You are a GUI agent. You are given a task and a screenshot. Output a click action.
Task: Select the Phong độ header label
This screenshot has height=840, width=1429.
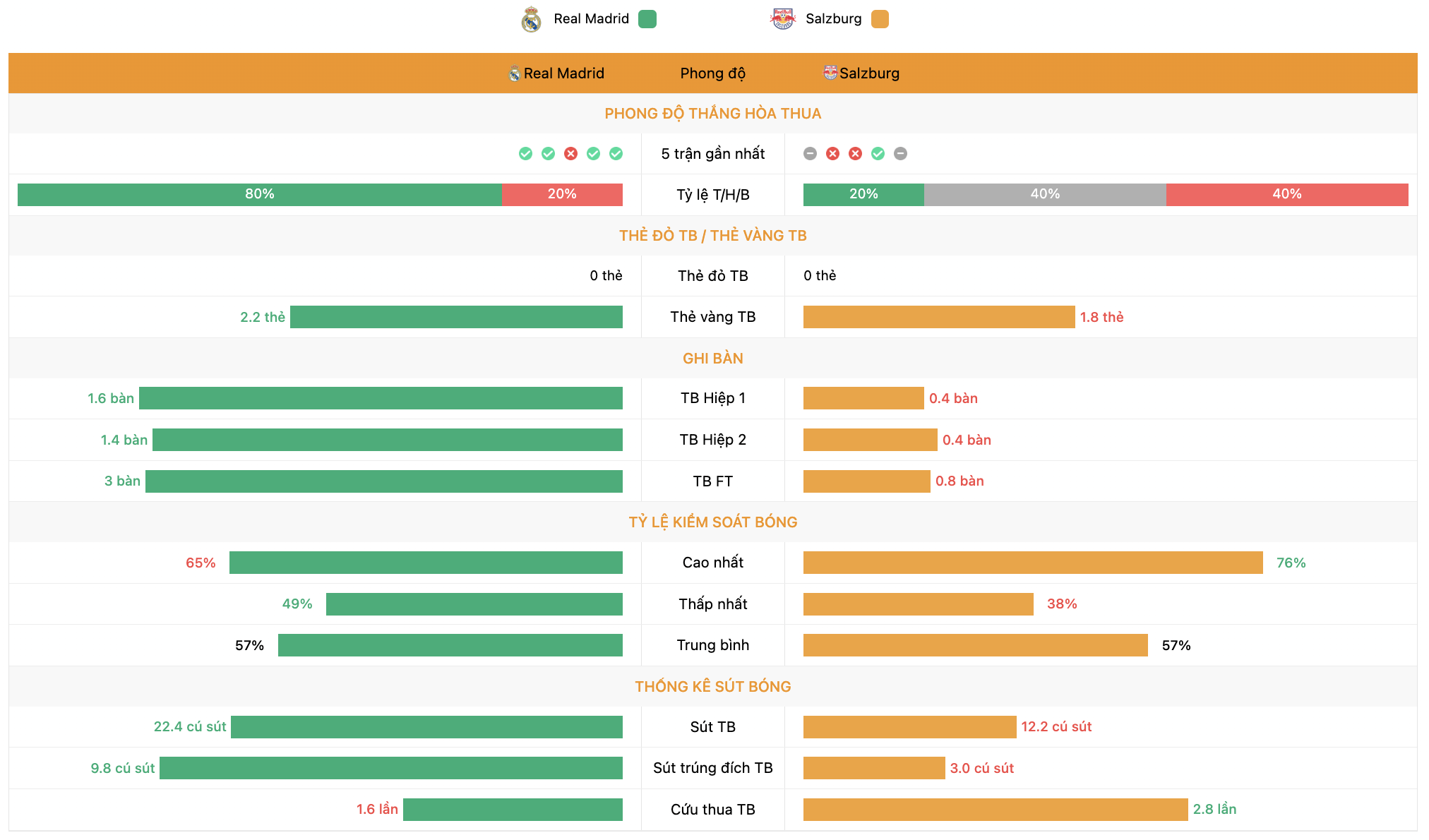[712, 73]
